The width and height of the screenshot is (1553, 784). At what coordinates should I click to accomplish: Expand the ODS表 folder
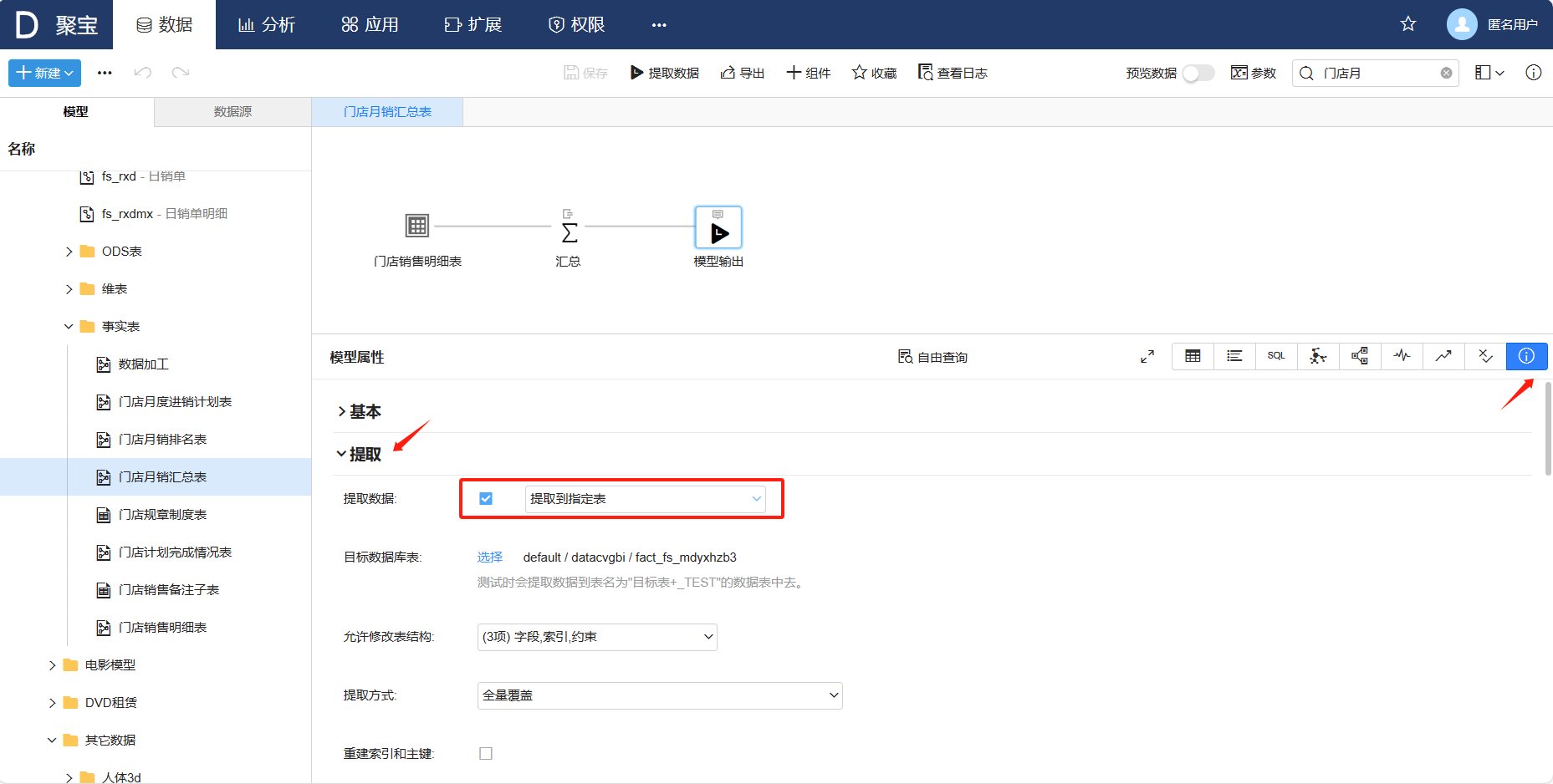tap(69, 252)
